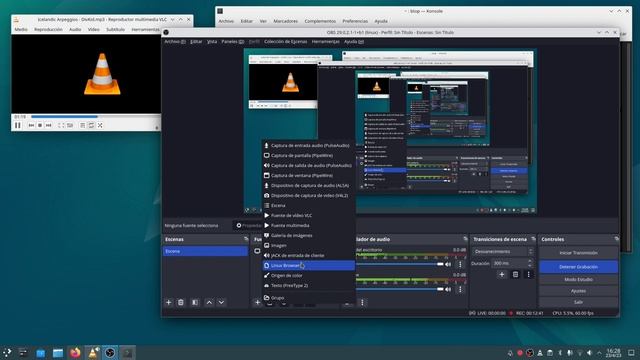Image resolution: width=640 pixels, height=360 pixels.
Task: Open VLC Medio menu
Action: [21, 29]
